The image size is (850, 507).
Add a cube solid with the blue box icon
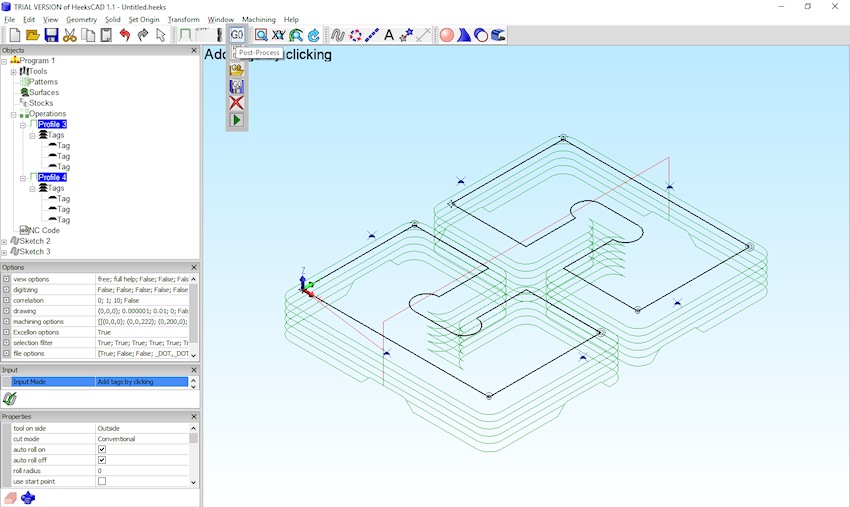click(498, 35)
